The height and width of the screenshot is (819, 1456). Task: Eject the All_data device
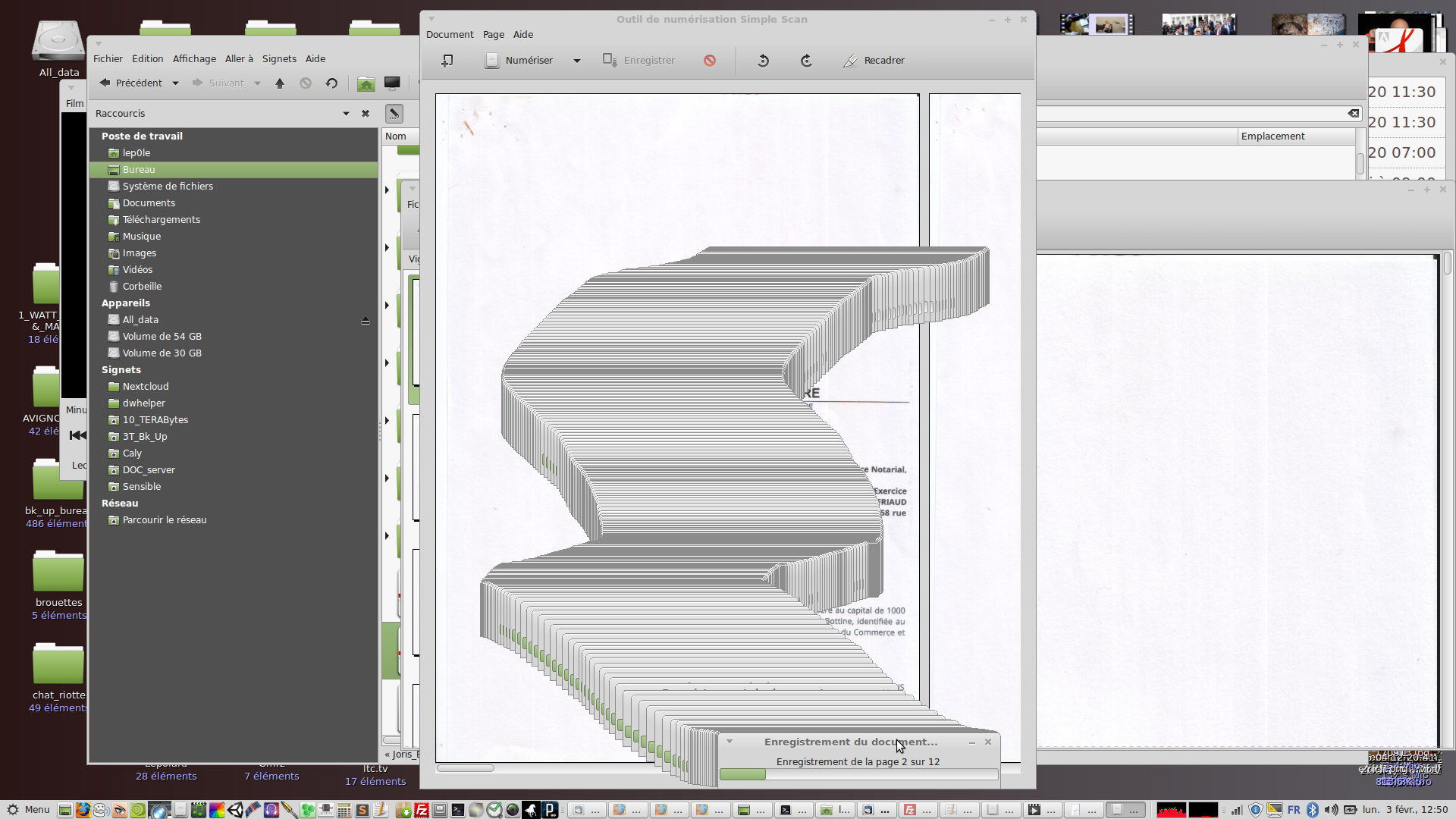[x=366, y=321]
